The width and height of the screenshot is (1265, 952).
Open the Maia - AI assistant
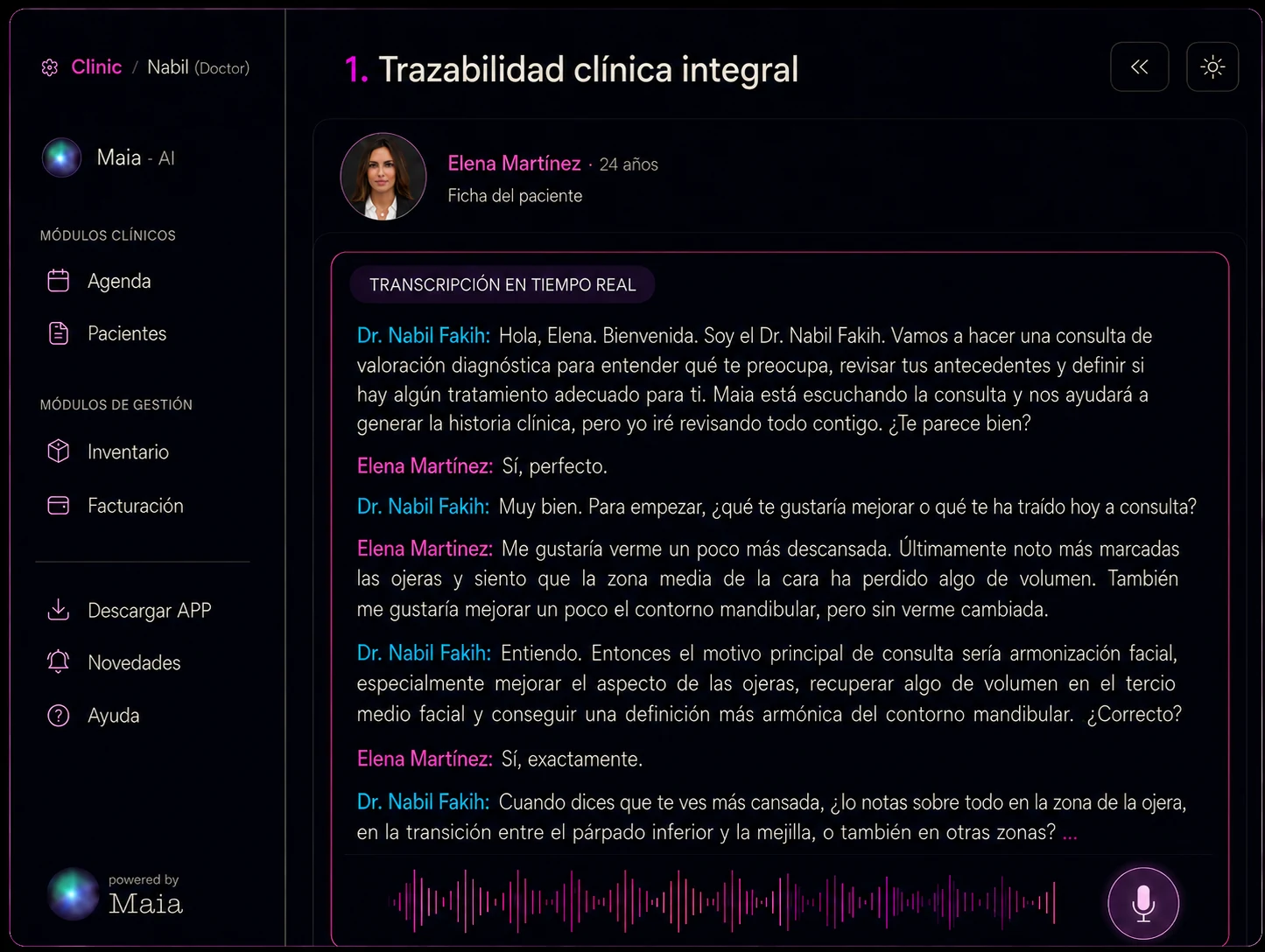pos(136,157)
